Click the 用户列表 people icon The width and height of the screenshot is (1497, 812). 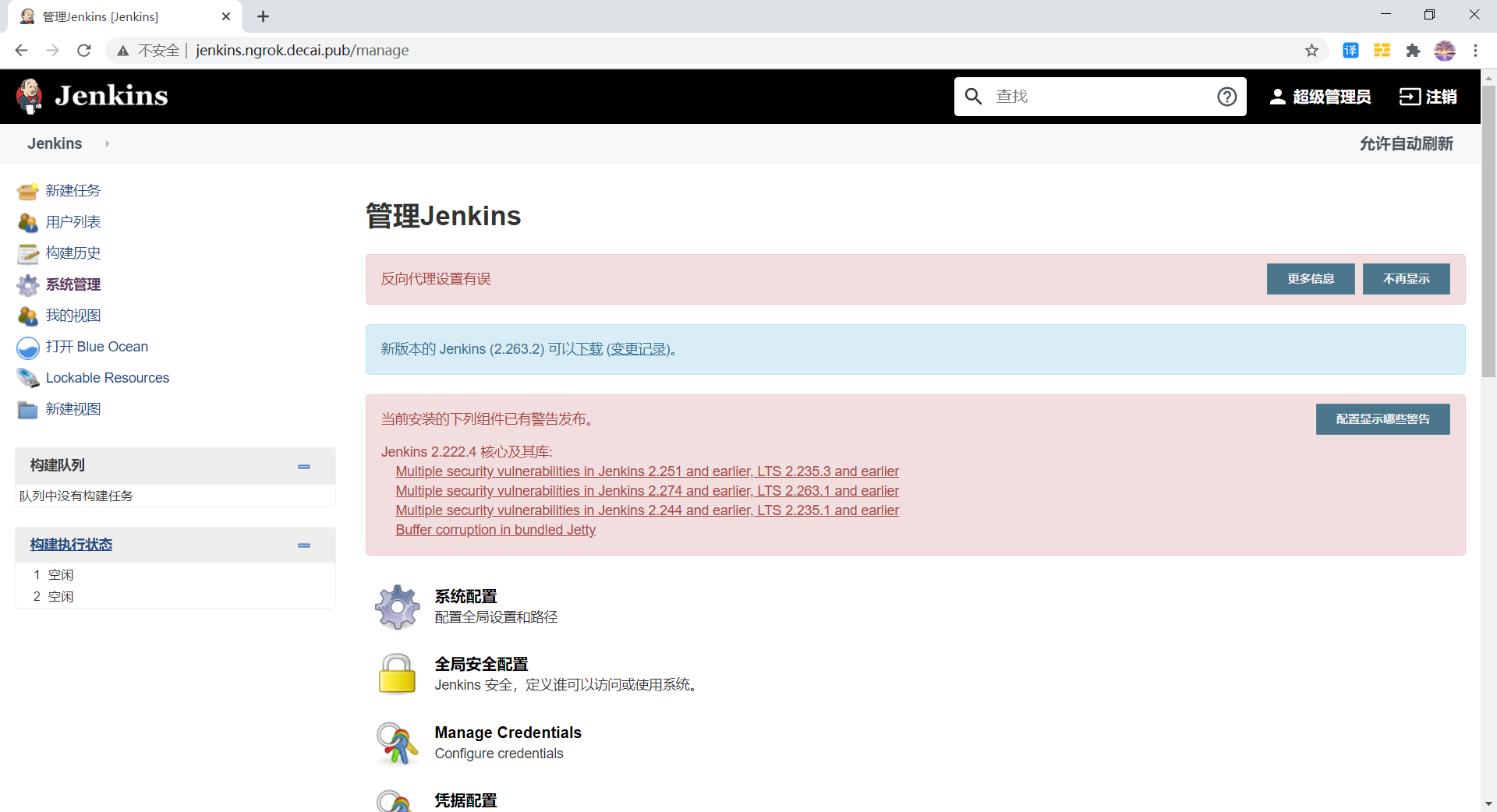click(28, 222)
